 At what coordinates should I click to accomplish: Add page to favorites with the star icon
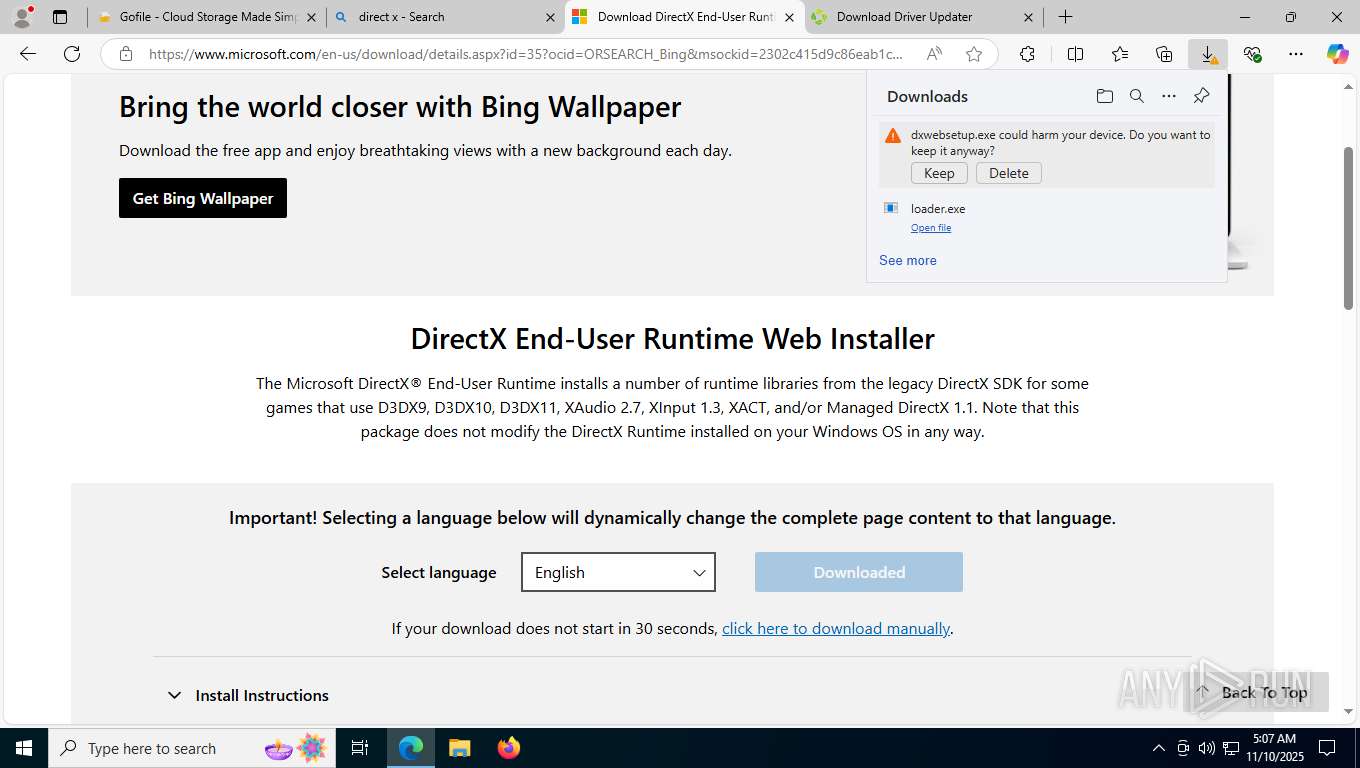point(974,54)
